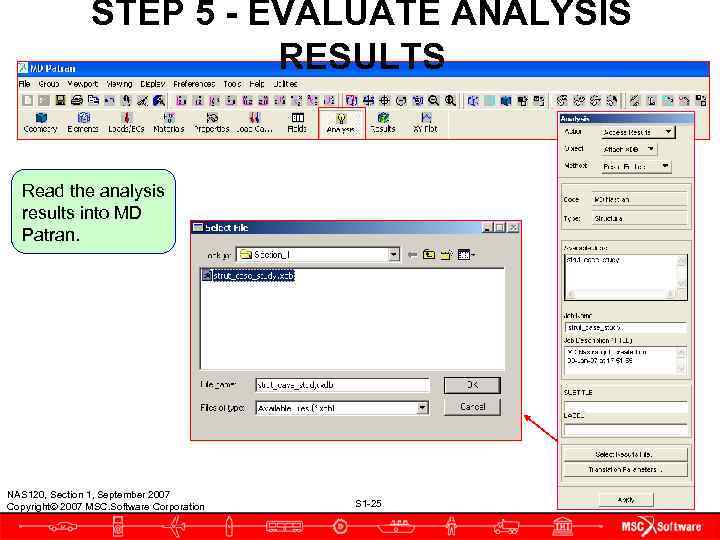Screen dimensions: 720x540
Task: Expand Files of type dropdown
Action: pos(422,408)
